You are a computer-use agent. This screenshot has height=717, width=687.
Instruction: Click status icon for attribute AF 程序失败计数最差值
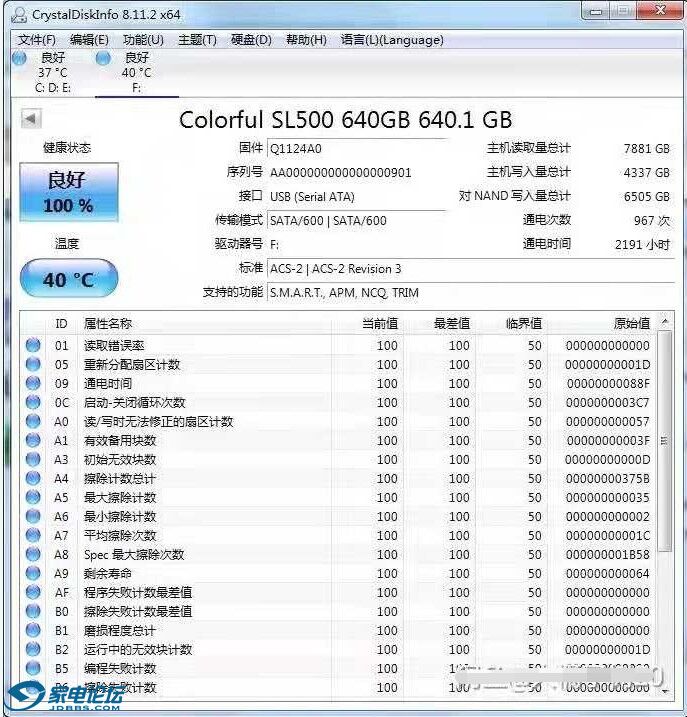click(x=33, y=592)
